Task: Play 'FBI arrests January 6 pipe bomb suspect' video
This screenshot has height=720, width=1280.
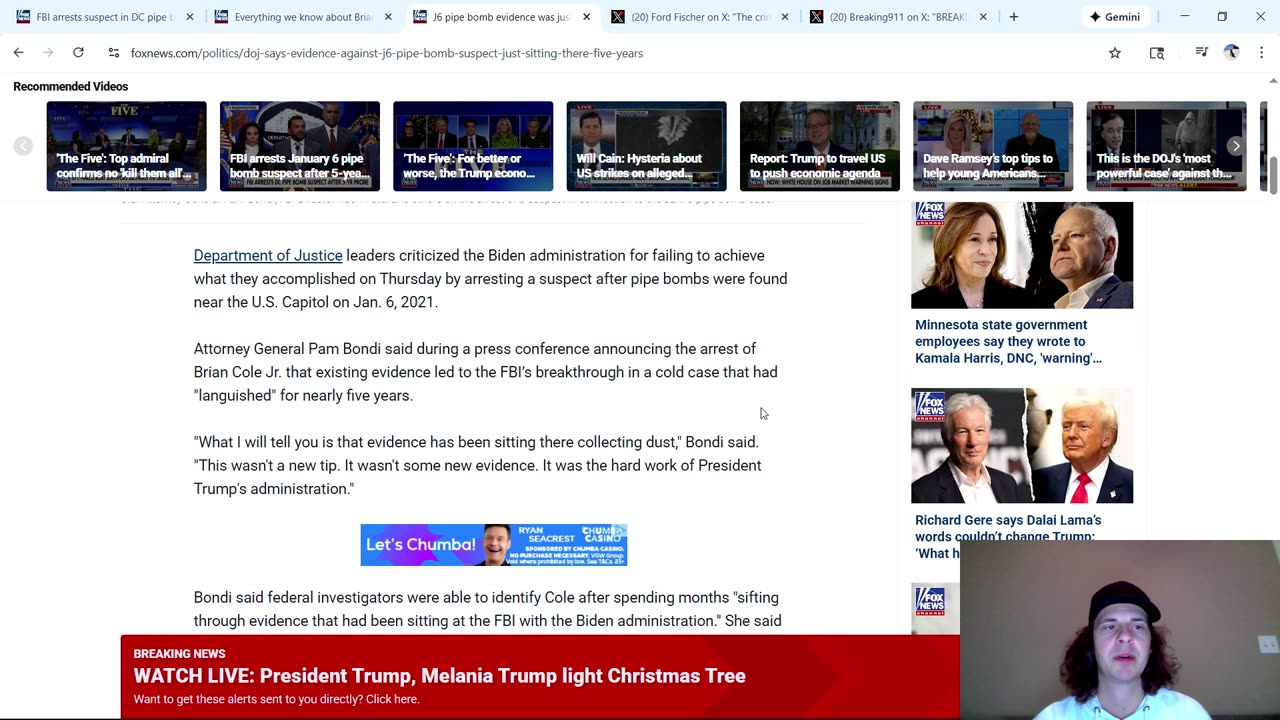Action: [300, 146]
